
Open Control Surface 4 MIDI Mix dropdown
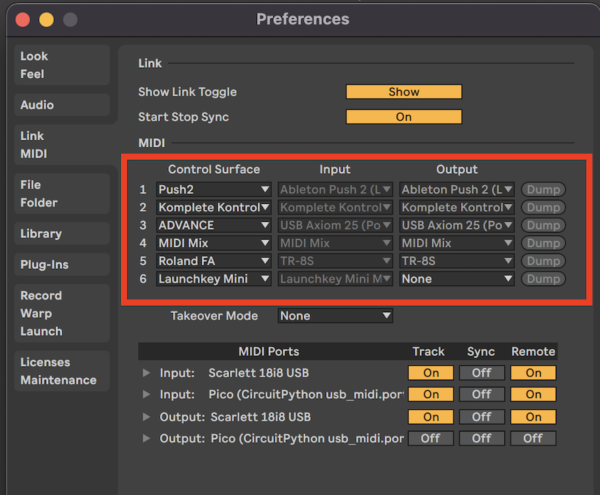[214, 243]
